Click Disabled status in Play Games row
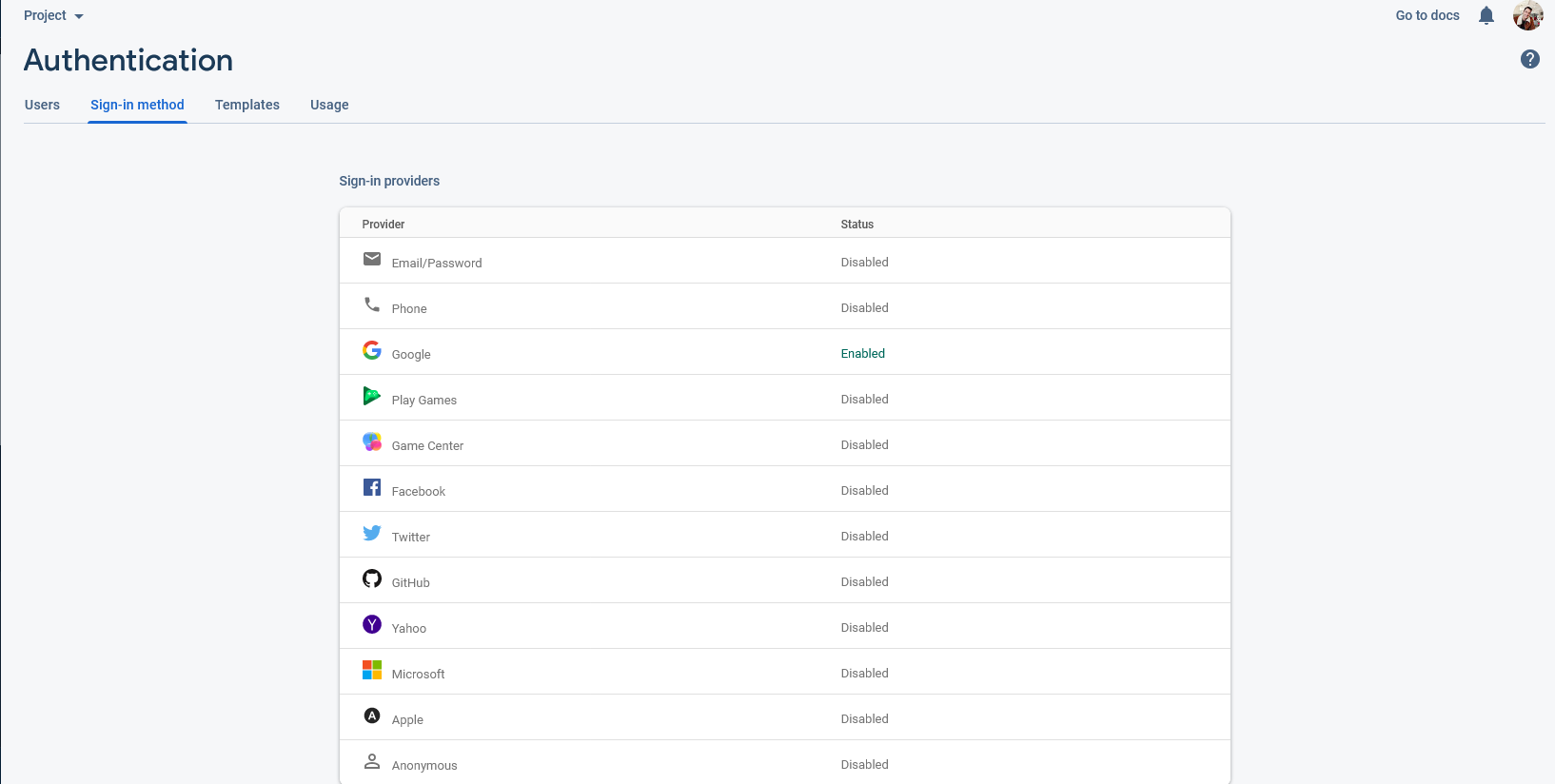The height and width of the screenshot is (784, 1555). coord(865,399)
